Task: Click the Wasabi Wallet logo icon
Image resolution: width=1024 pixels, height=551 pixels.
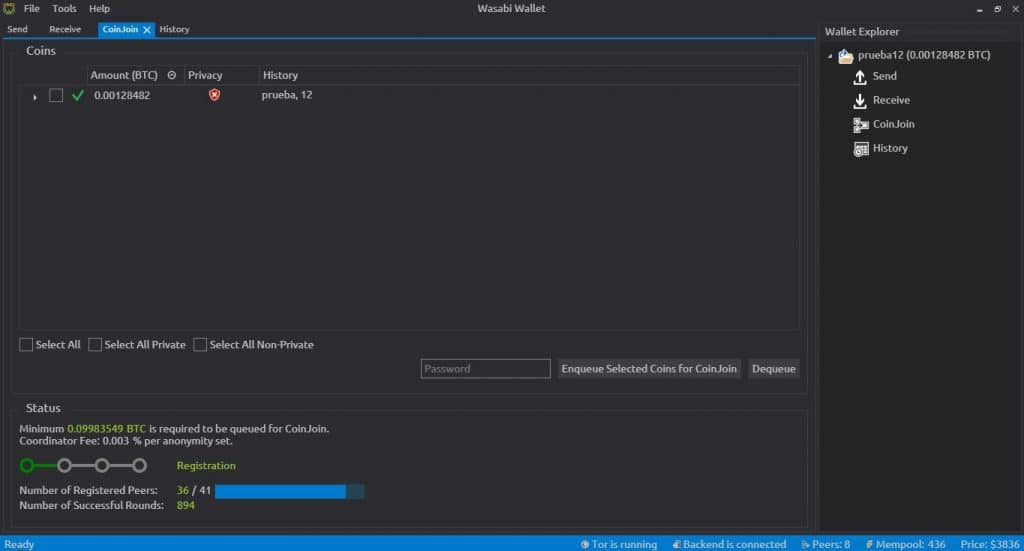Action: pos(9,9)
